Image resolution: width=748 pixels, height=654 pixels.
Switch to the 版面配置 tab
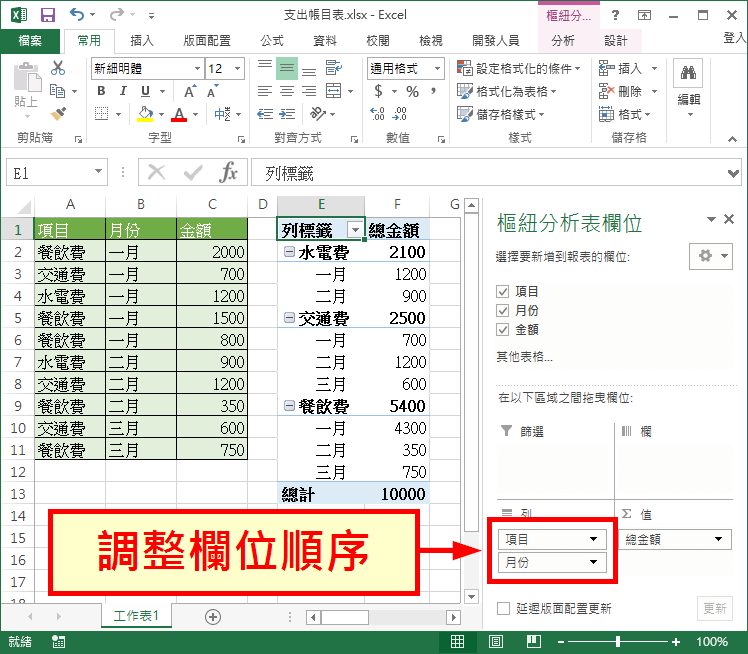pyautogui.click(x=207, y=41)
